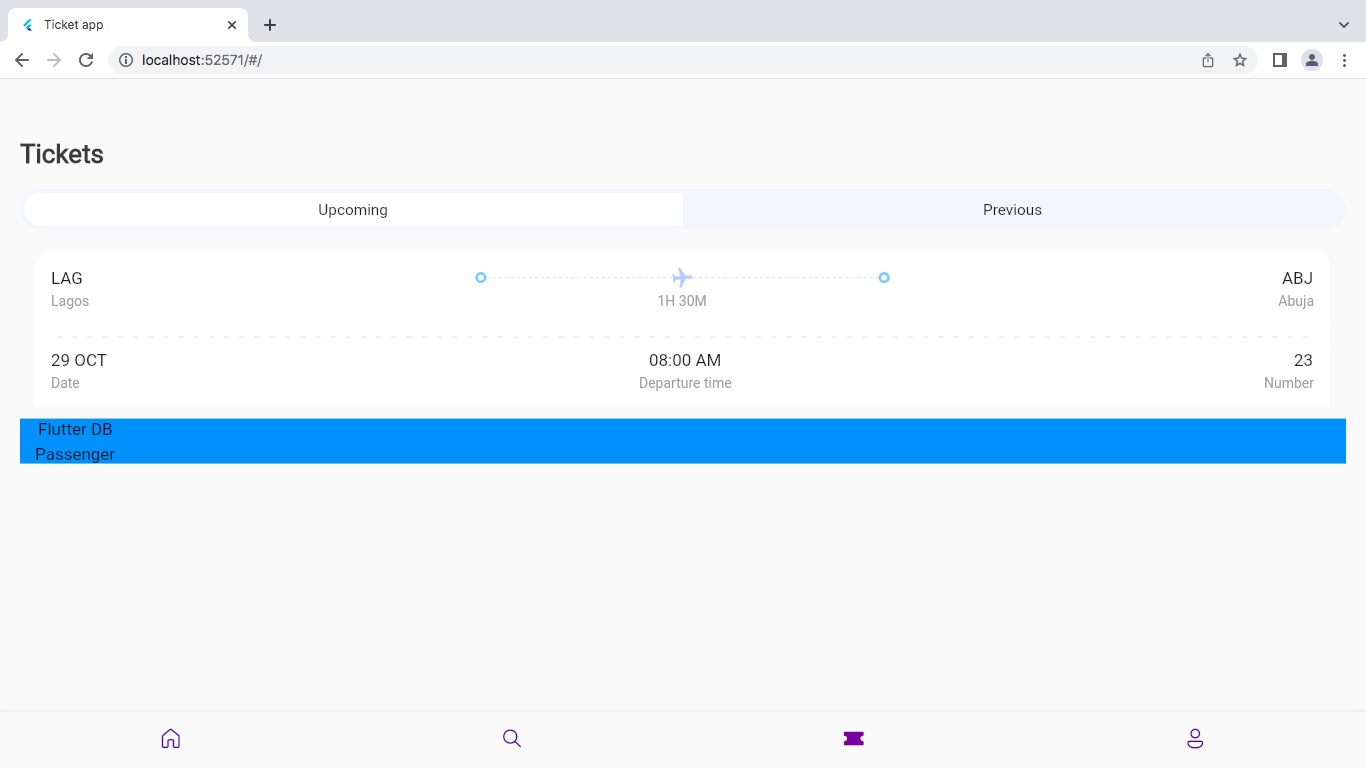Viewport: 1366px width, 768px height.
Task: Open a new browser tab
Action: [269, 24]
